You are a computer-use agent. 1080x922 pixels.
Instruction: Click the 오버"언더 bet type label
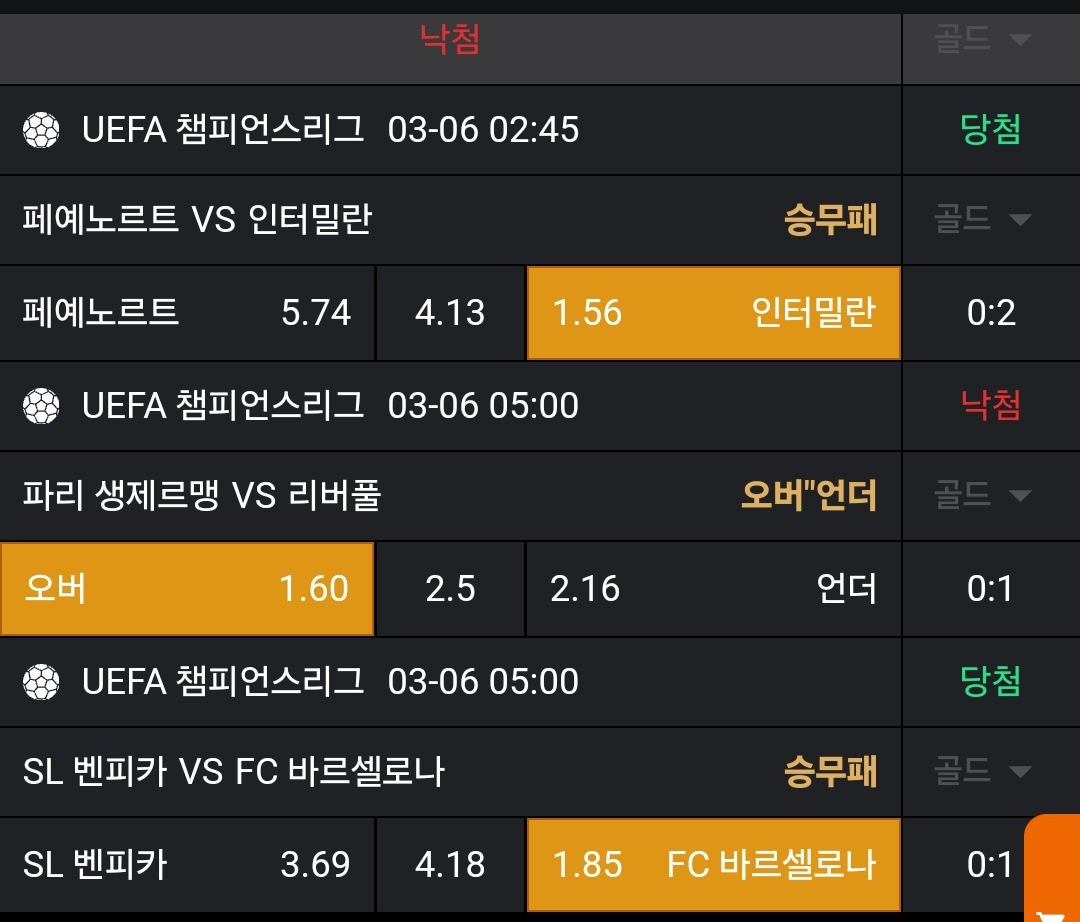[x=808, y=496]
